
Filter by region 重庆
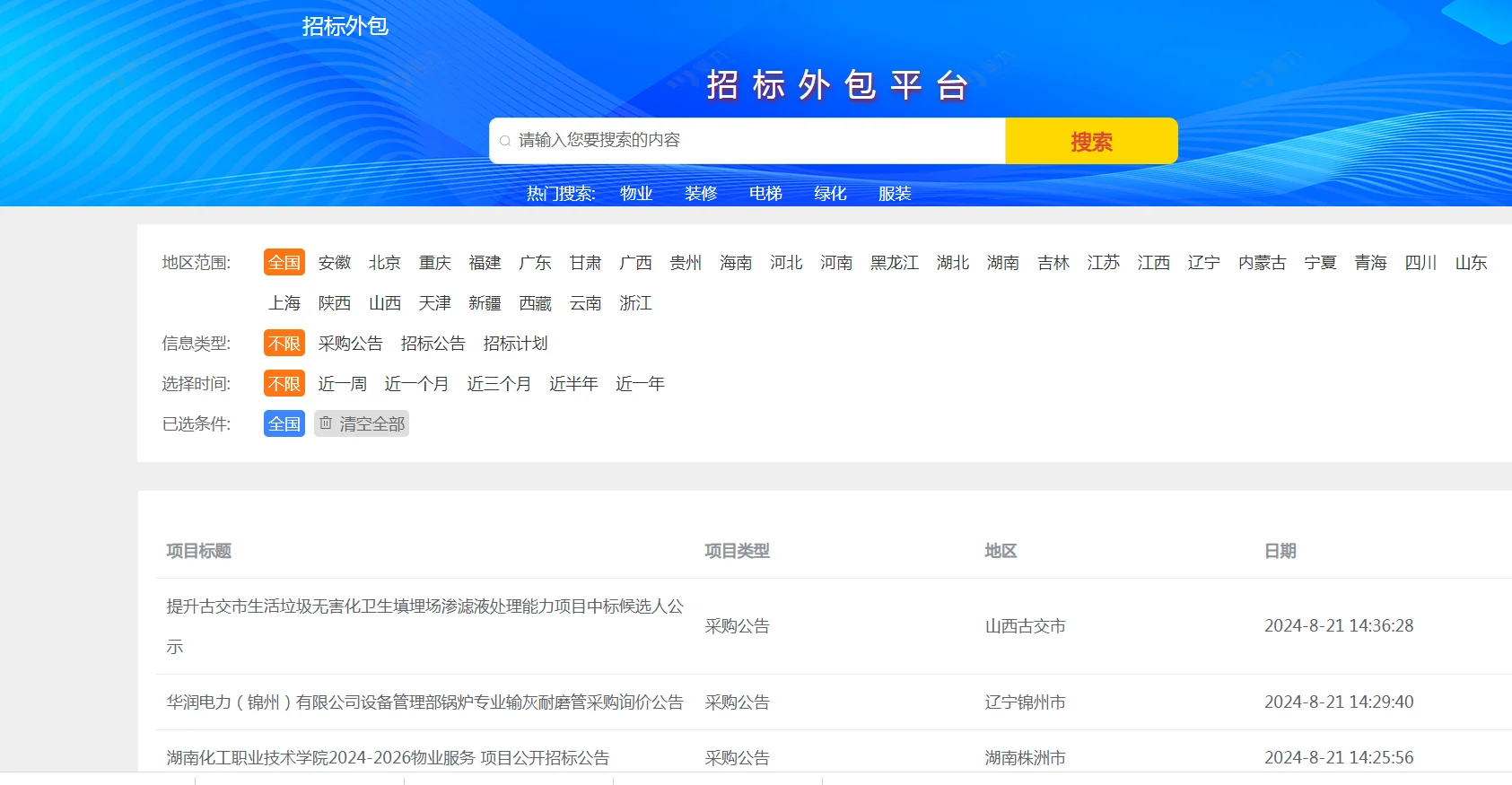tap(435, 262)
